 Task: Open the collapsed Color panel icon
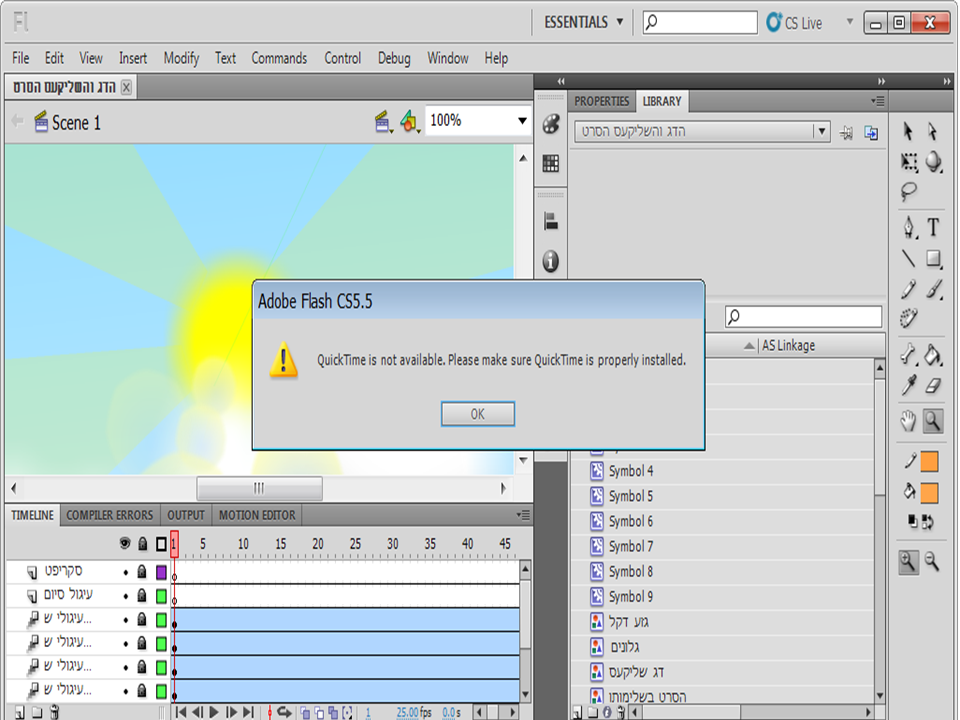pyautogui.click(x=551, y=124)
